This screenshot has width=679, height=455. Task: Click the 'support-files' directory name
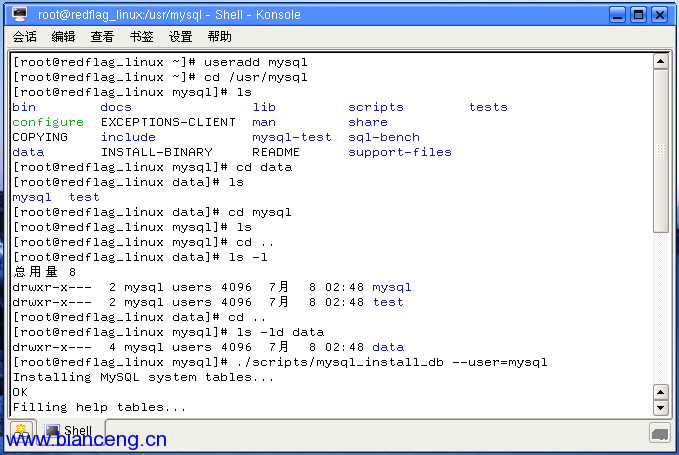[400, 152]
